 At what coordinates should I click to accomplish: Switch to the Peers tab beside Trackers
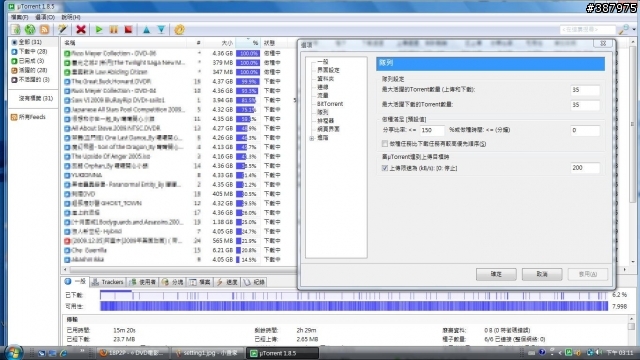[143, 282]
